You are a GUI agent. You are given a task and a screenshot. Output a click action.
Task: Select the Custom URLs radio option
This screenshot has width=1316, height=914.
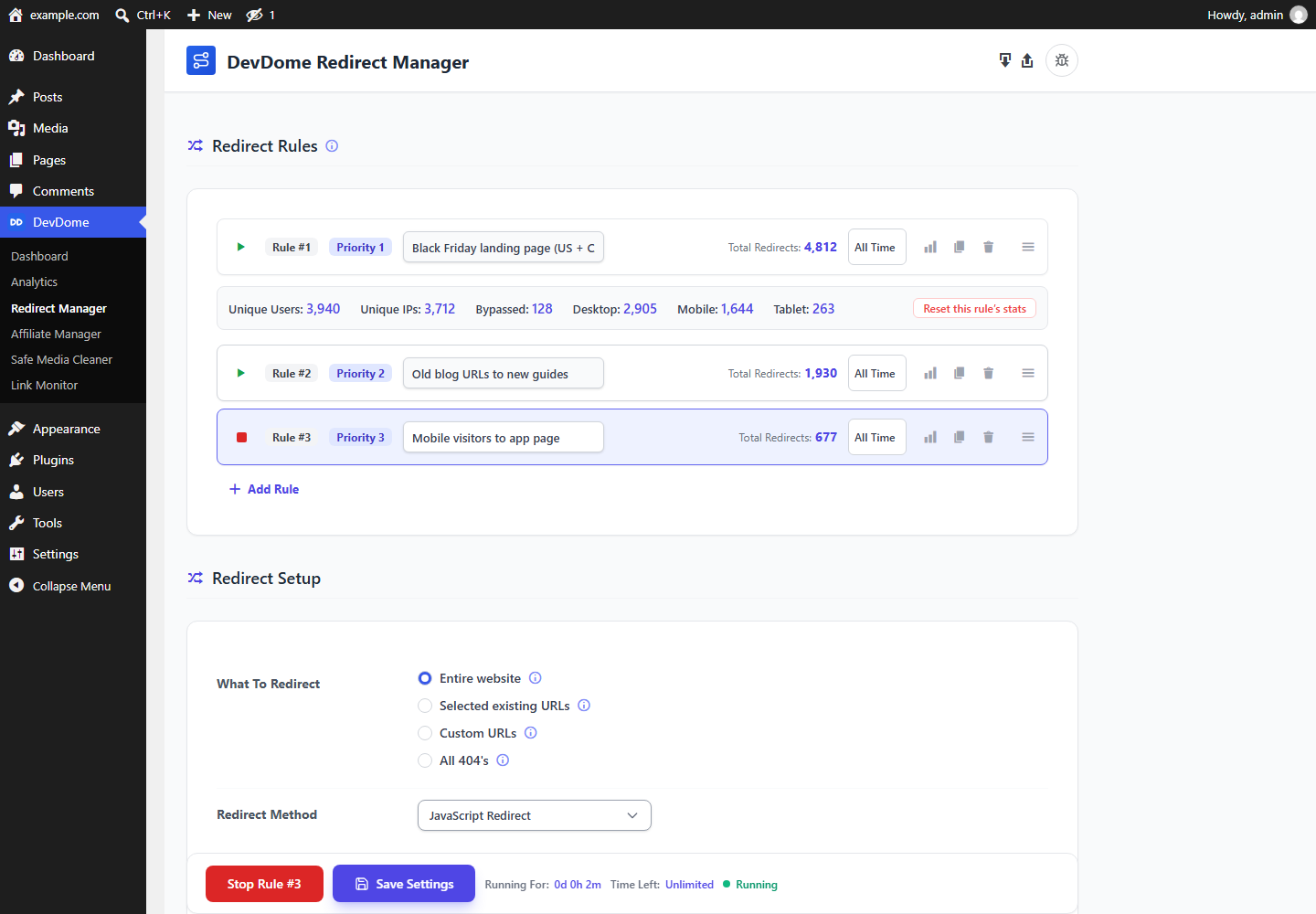(425, 733)
